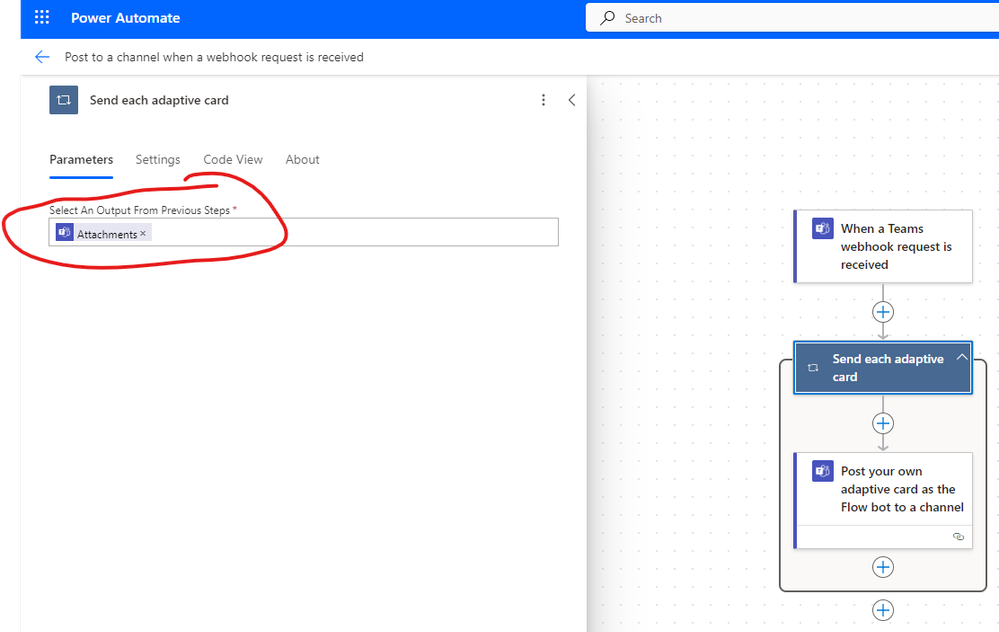Click the loop icon on the canvas node

(813, 368)
